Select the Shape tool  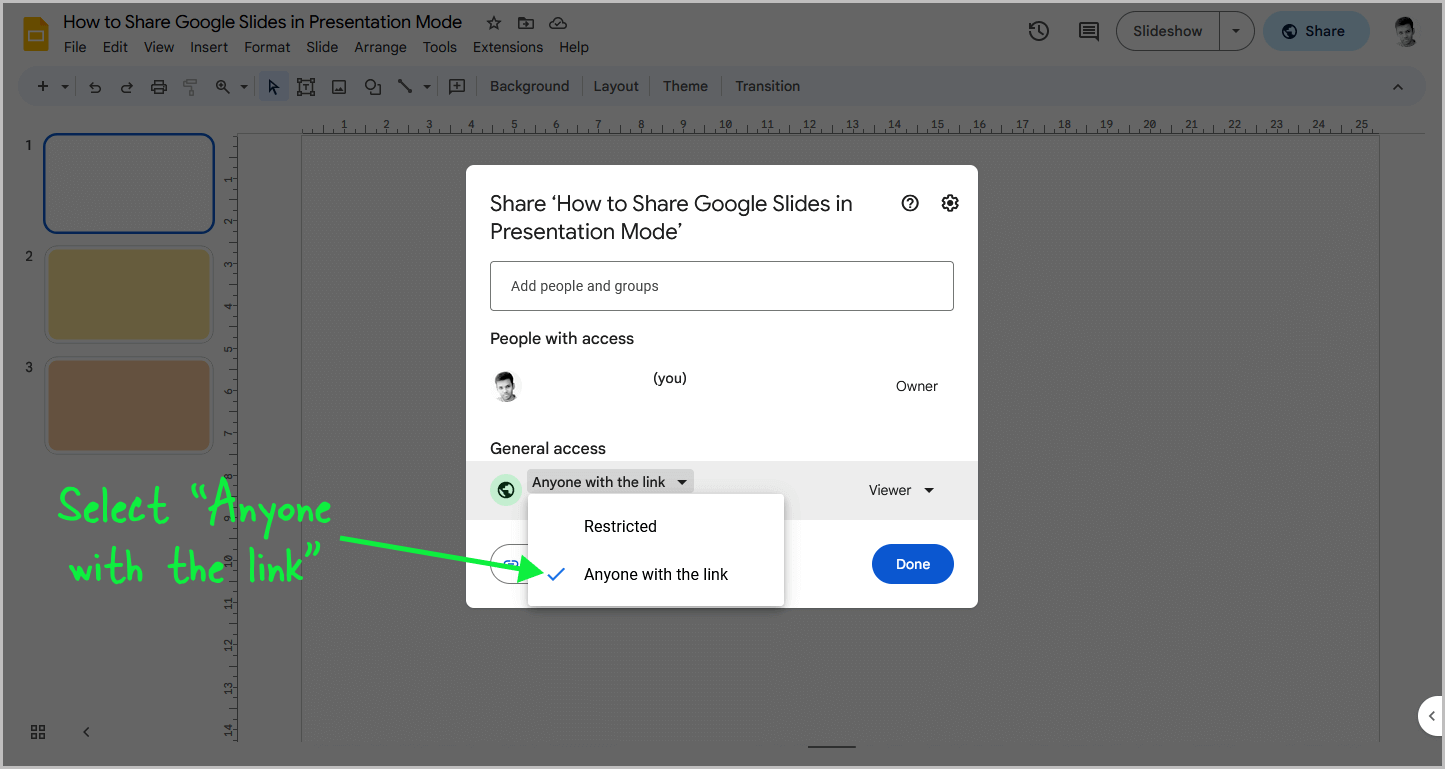372,86
